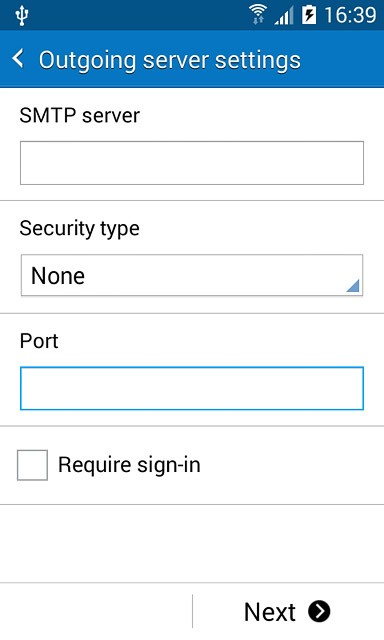This screenshot has height=640, width=384.
Task: Tap the Security type label
Action: (x=80, y=228)
